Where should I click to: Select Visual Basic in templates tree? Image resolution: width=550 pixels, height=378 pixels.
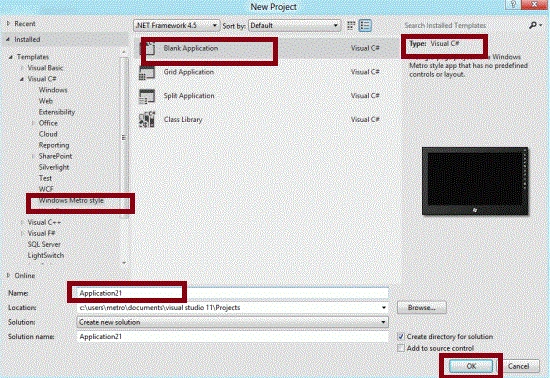click(x=45, y=68)
